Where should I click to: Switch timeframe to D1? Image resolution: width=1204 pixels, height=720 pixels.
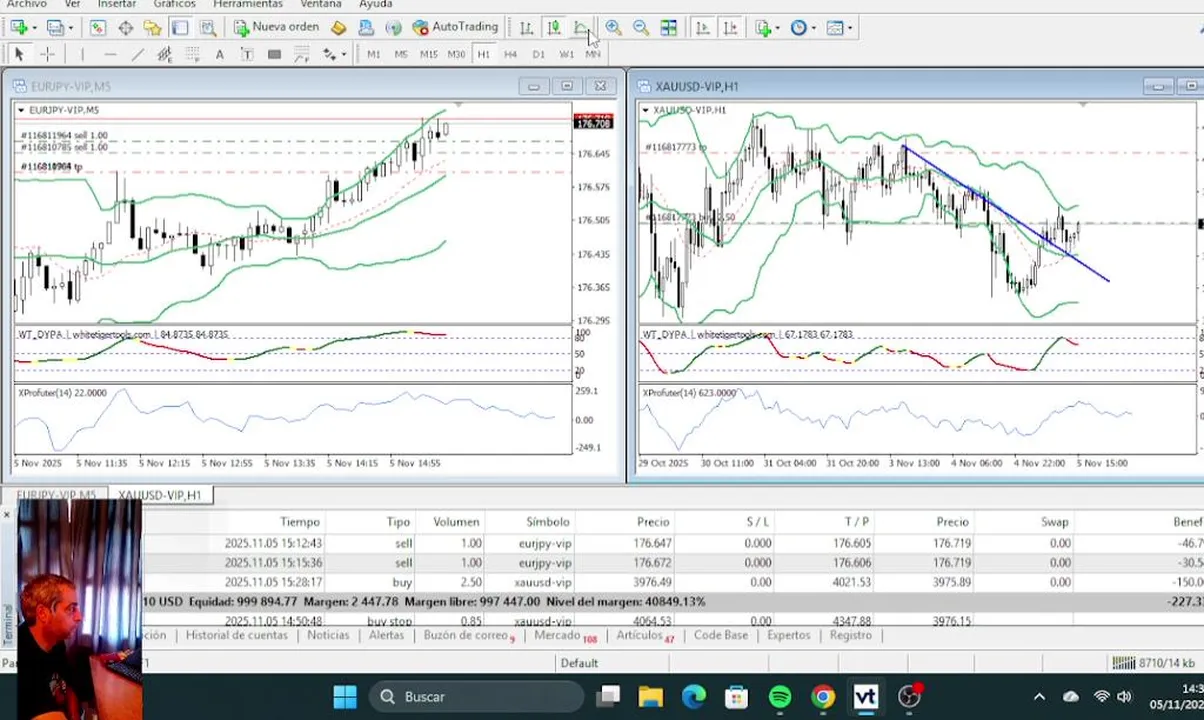click(539, 54)
